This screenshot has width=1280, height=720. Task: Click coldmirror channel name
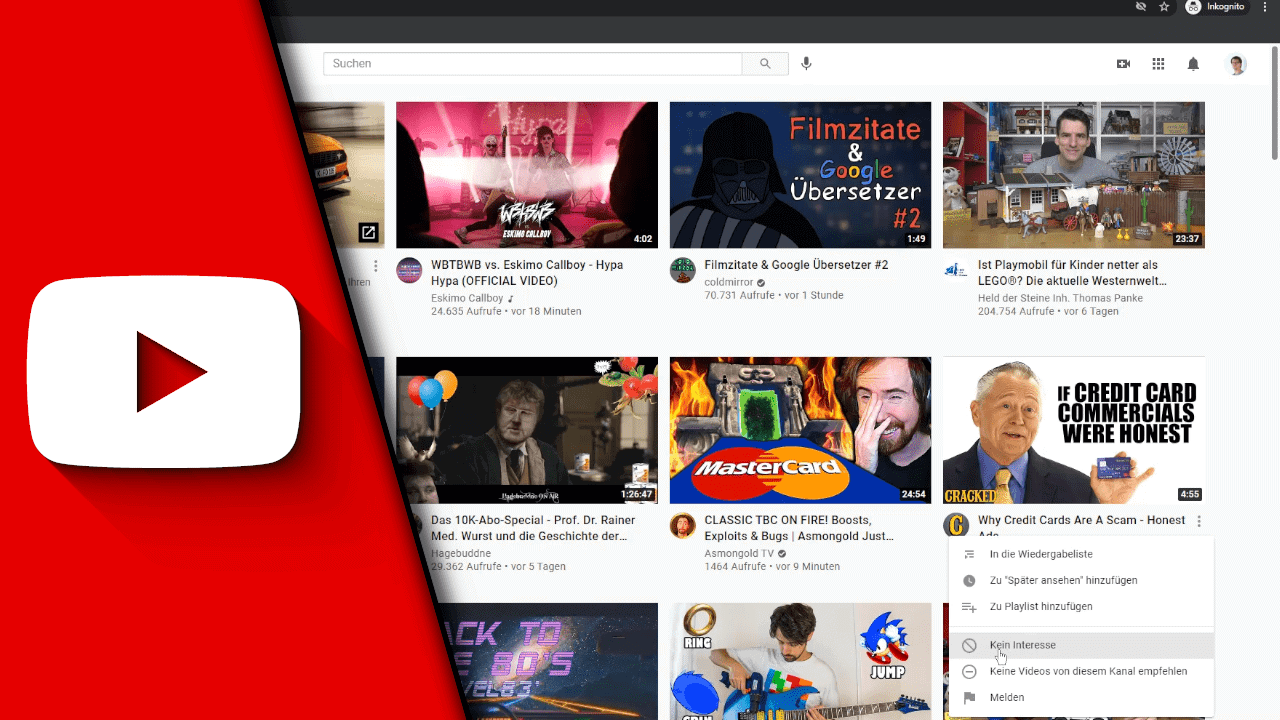[x=729, y=282]
